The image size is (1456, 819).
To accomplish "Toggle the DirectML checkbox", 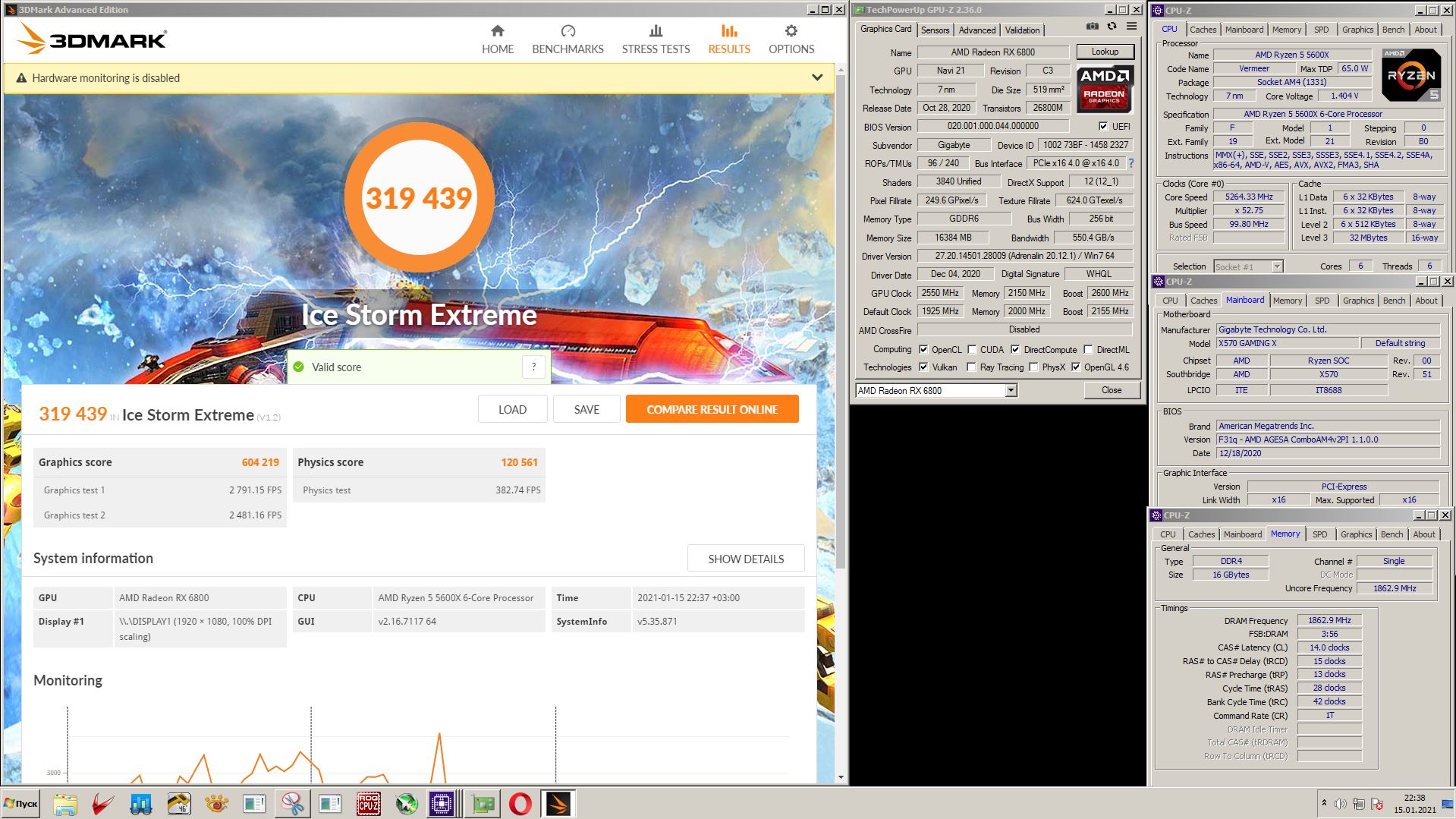I will coord(1088,349).
